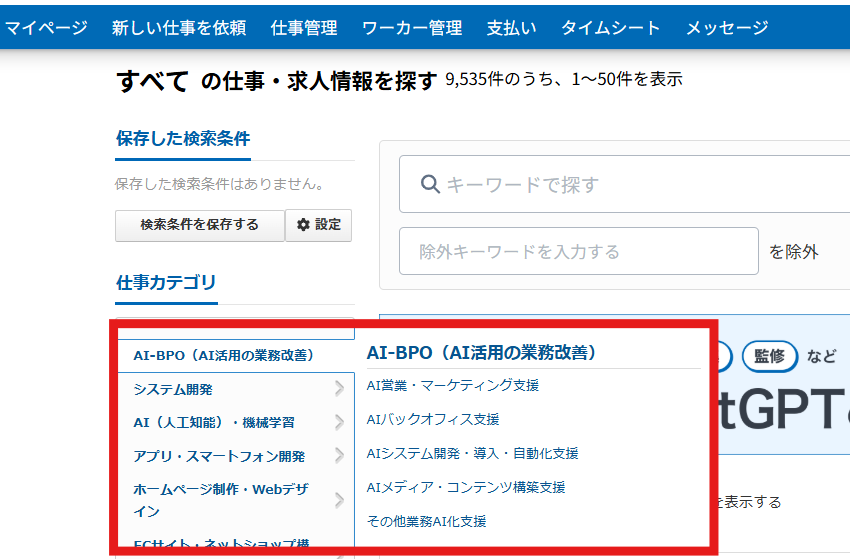The height and width of the screenshot is (559, 850).
Task: Expand the AI（人工知能）・機械学習 chevron
Action: 340,422
